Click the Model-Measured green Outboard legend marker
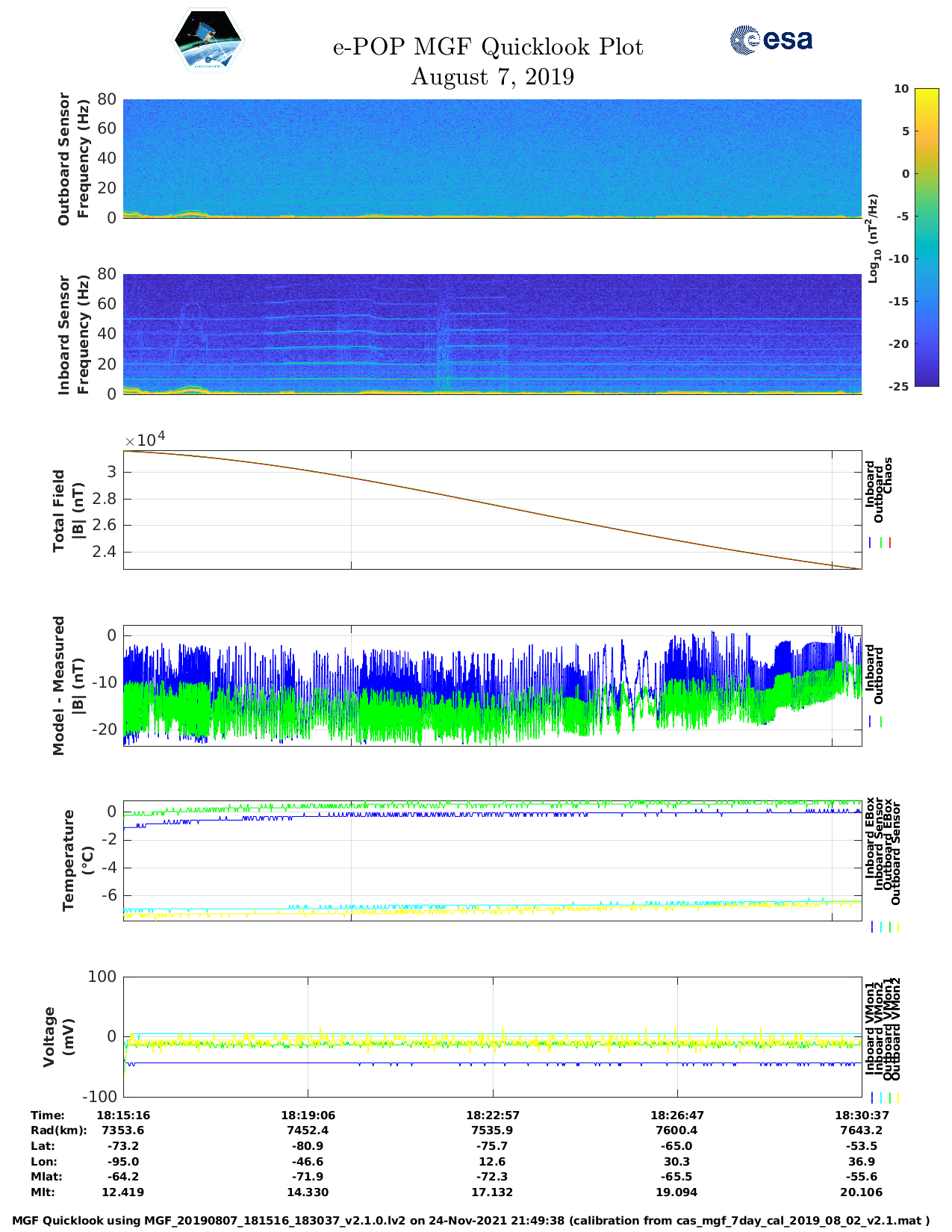952x1232 pixels. pos(881,721)
